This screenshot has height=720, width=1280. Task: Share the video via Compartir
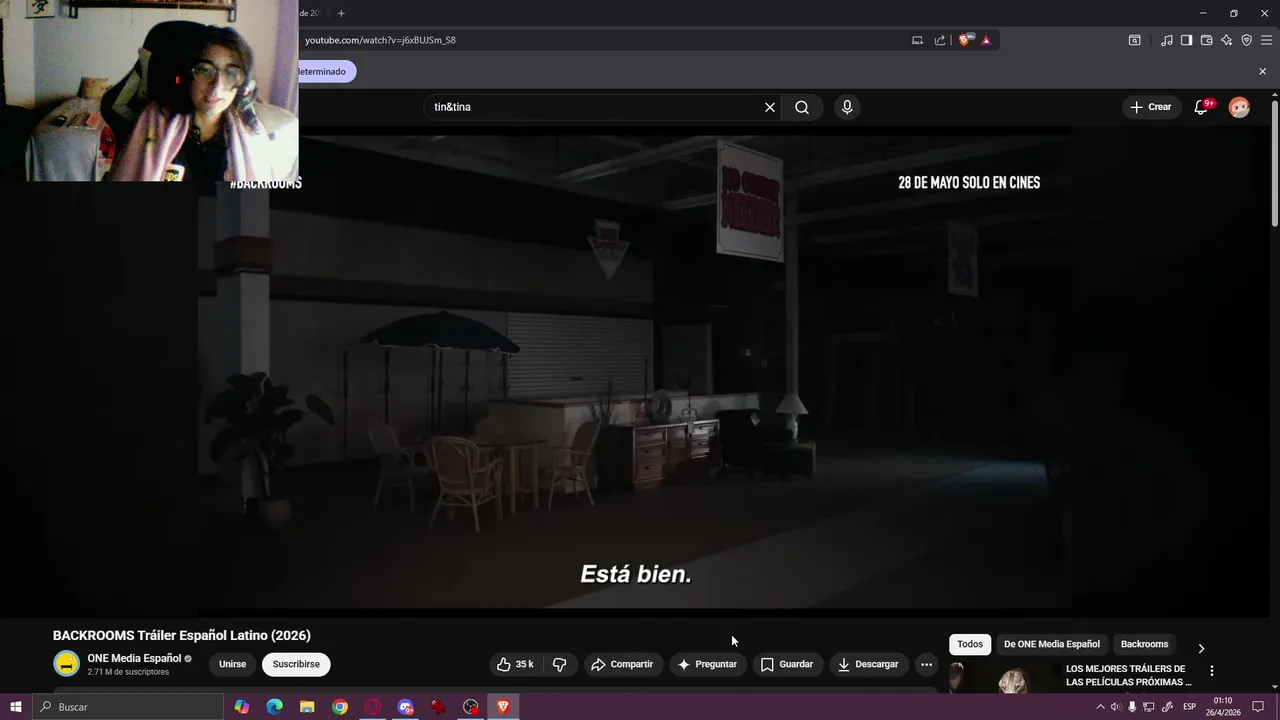pos(622,664)
